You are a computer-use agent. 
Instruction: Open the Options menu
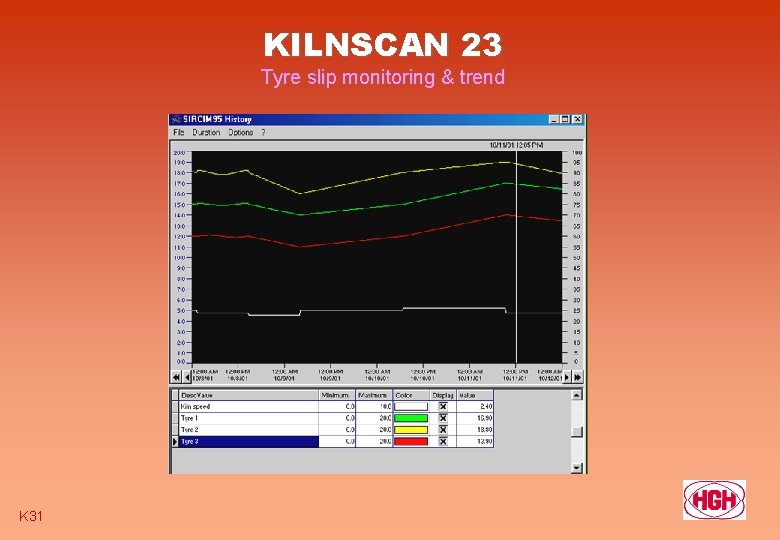(241, 133)
